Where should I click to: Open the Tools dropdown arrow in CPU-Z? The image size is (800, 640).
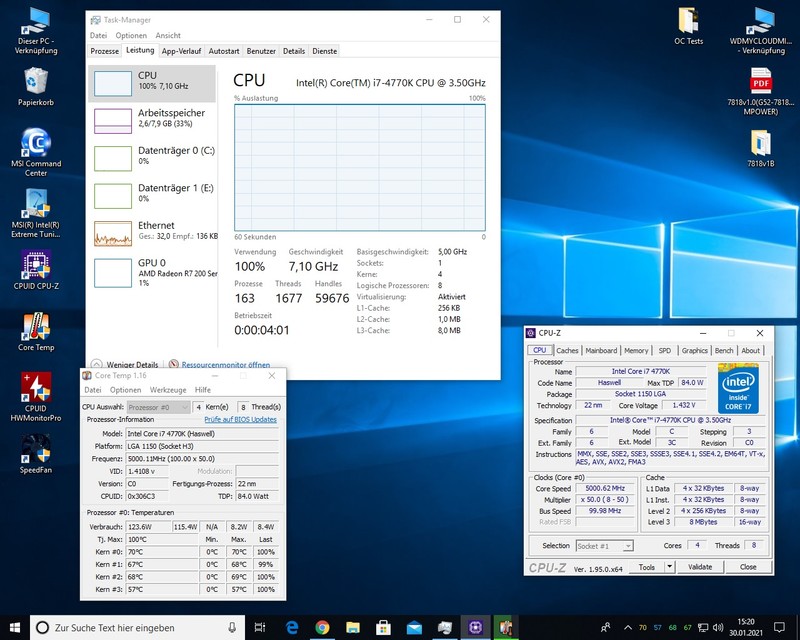coord(669,567)
